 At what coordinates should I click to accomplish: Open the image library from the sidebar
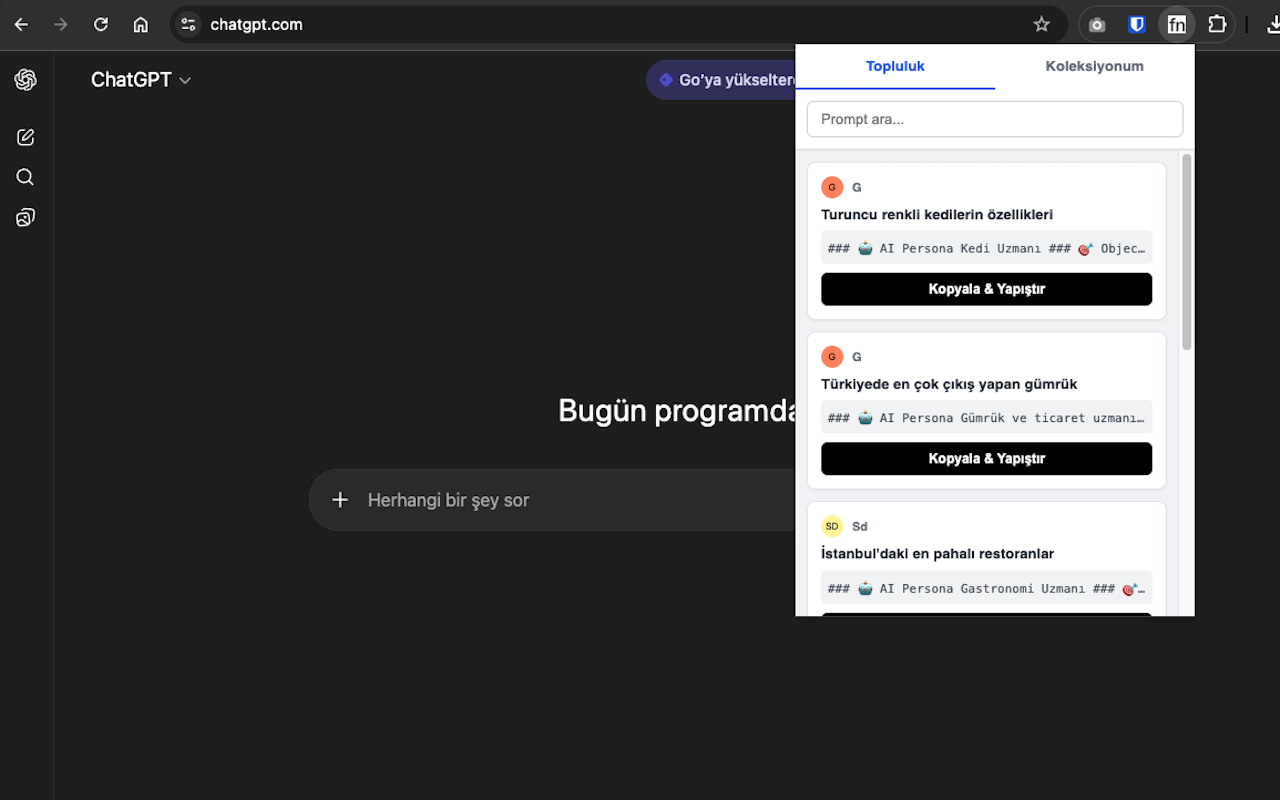coord(25,217)
